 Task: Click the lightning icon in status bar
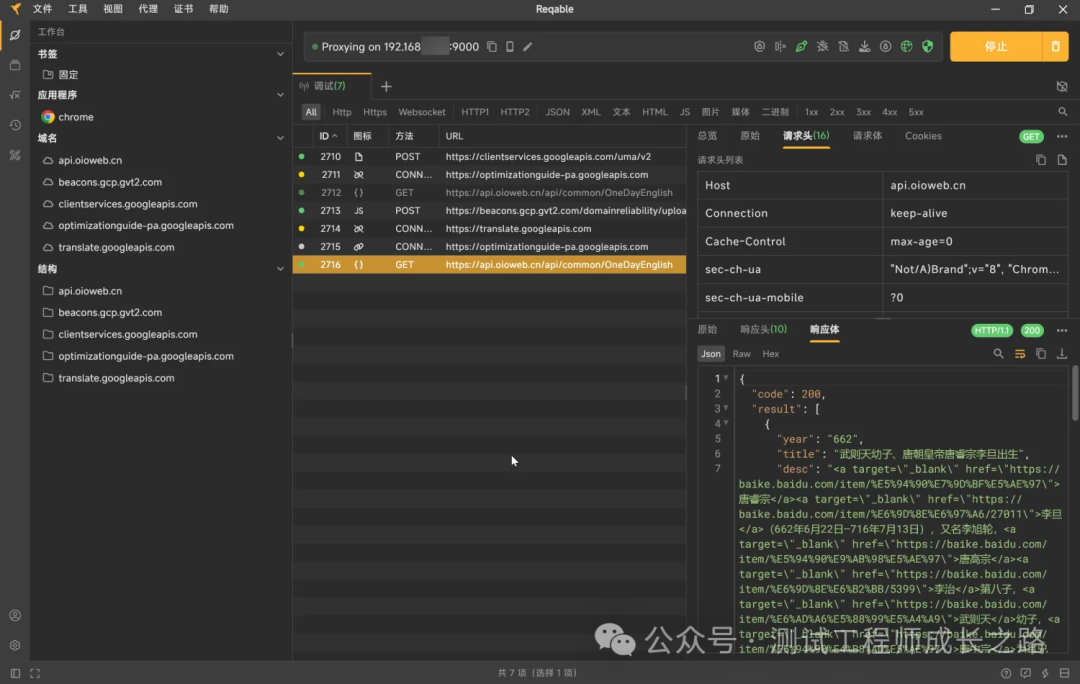[x=1045, y=673]
